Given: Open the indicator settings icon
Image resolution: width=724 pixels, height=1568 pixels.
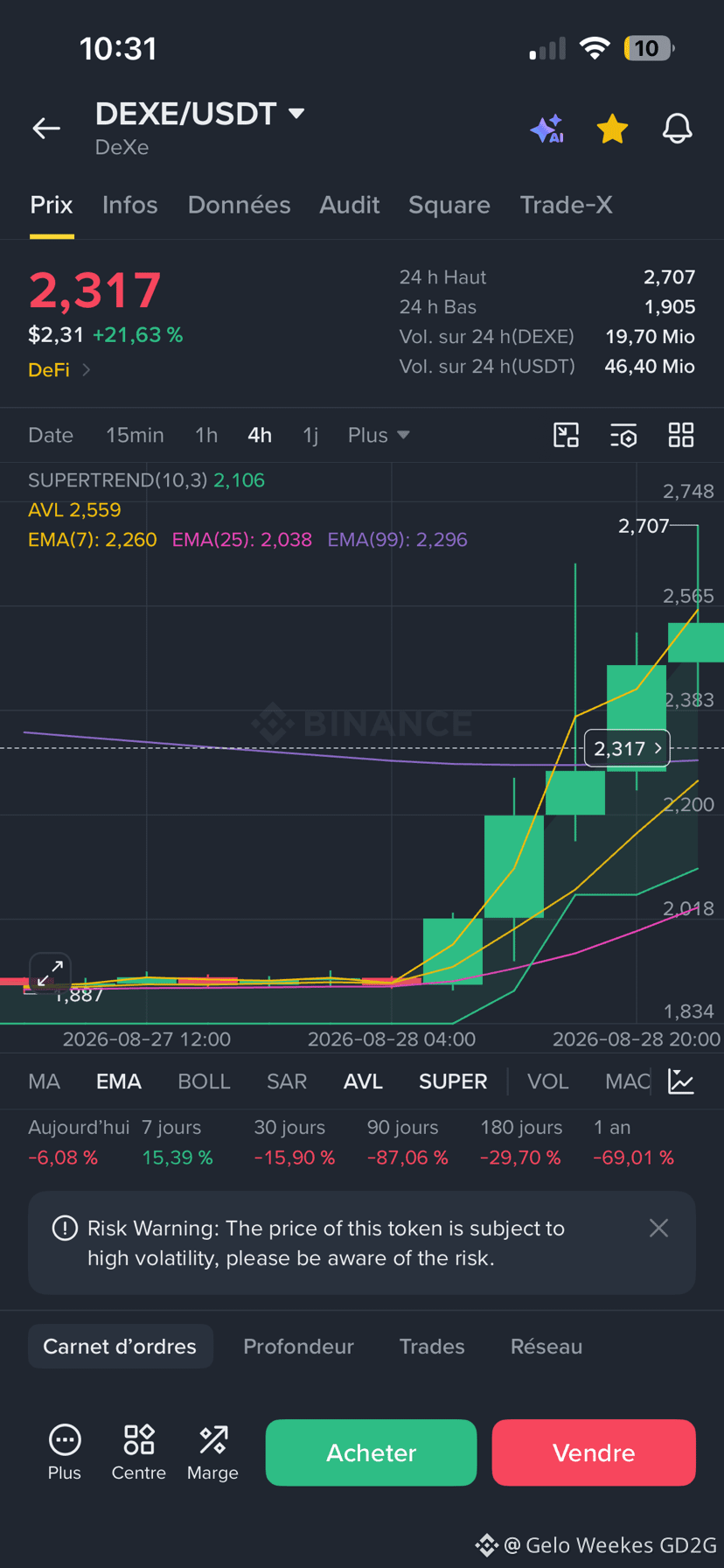Looking at the screenshot, I should tap(623, 435).
